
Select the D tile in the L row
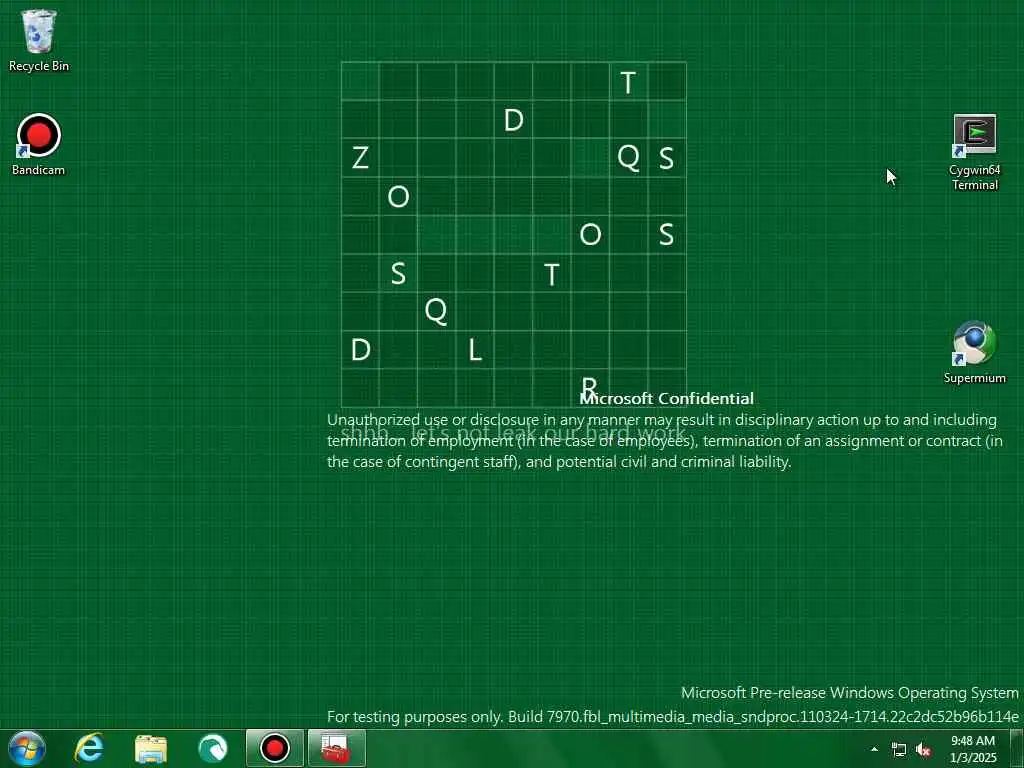360,350
